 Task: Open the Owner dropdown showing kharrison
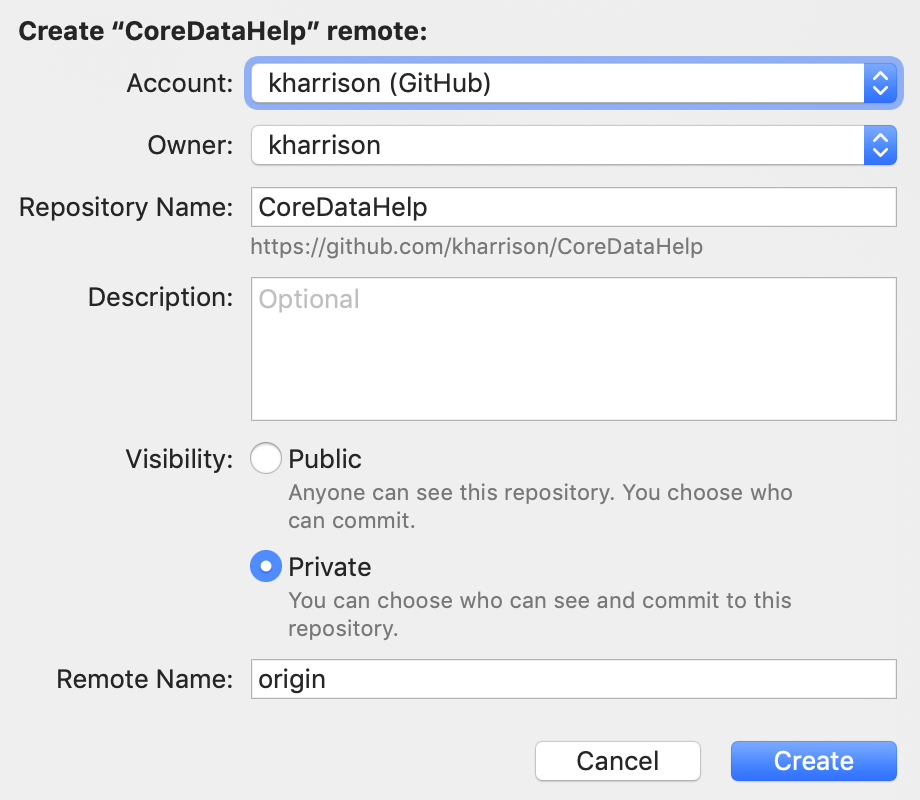[556, 145]
